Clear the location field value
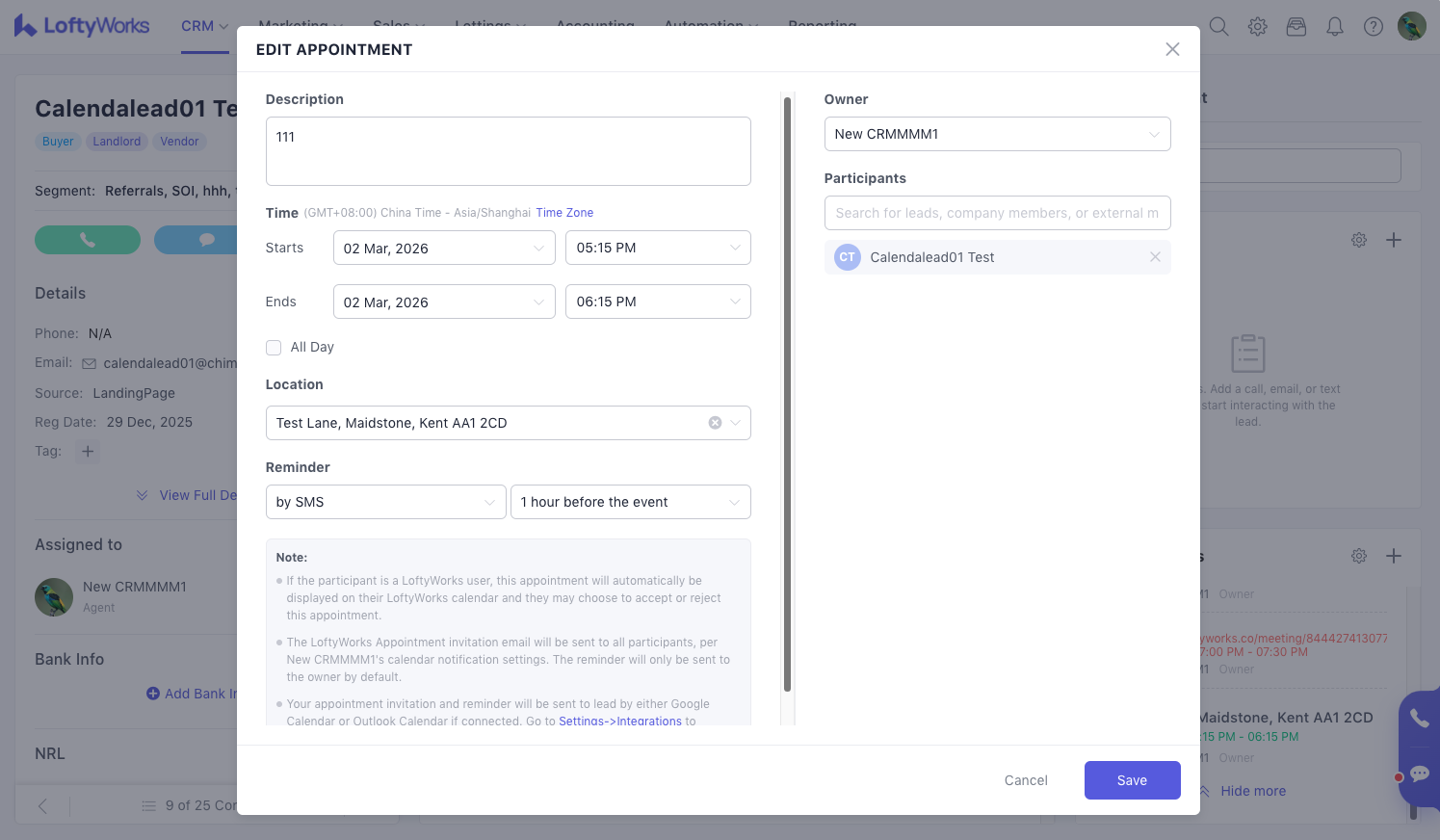Image resolution: width=1440 pixels, height=840 pixels. (715, 423)
